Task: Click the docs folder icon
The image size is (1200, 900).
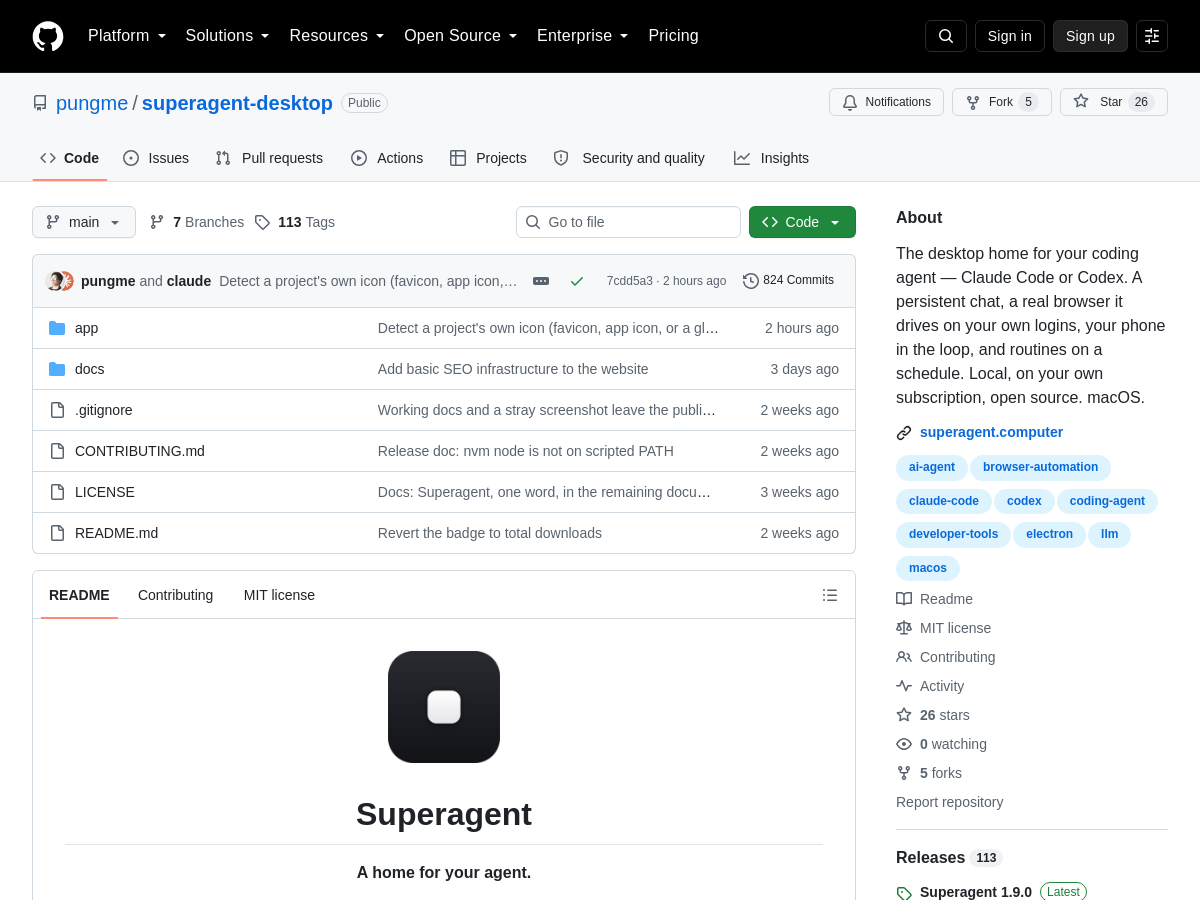Action: (57, 369)
